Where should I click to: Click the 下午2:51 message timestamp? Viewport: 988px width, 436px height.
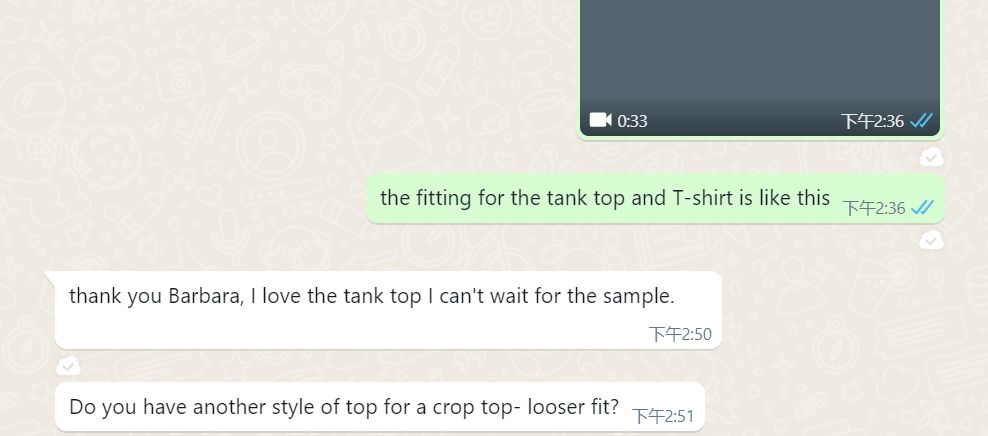coord(663,416)
